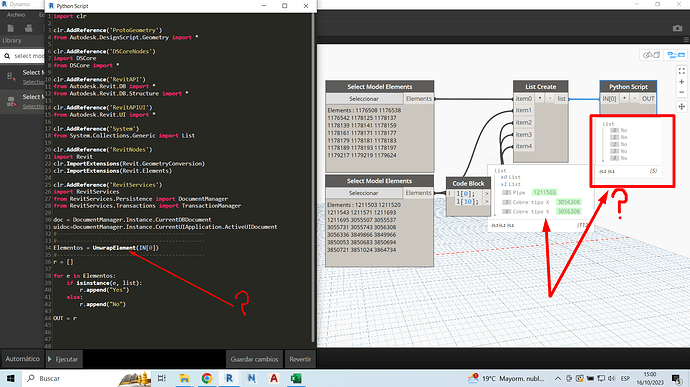Click the Elements output port of lower selection node
The width and height of the screenshot is (690, 387).
tap(418, 193)
